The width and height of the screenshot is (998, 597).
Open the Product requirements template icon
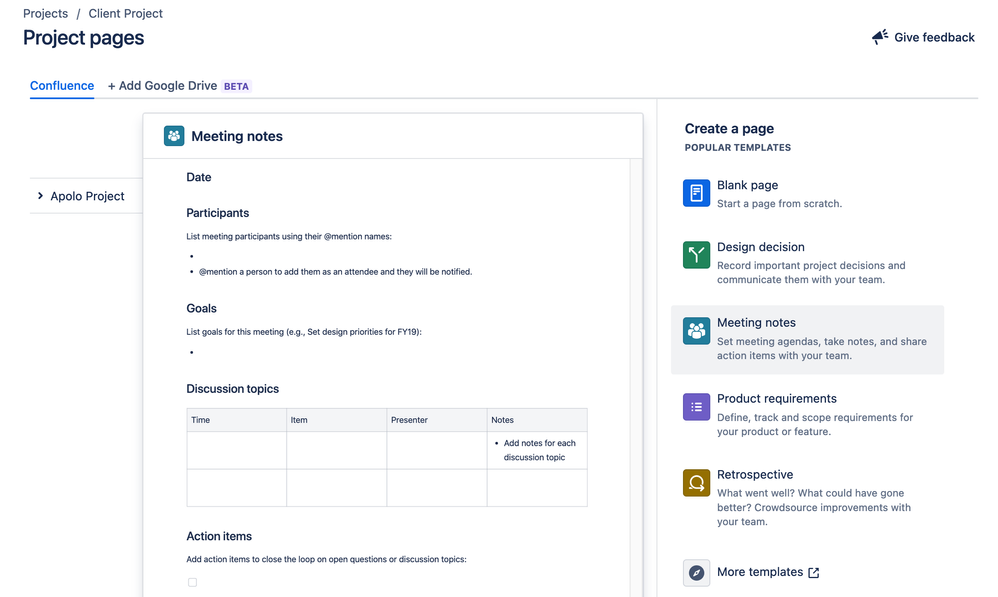click(x=696, y=406)
